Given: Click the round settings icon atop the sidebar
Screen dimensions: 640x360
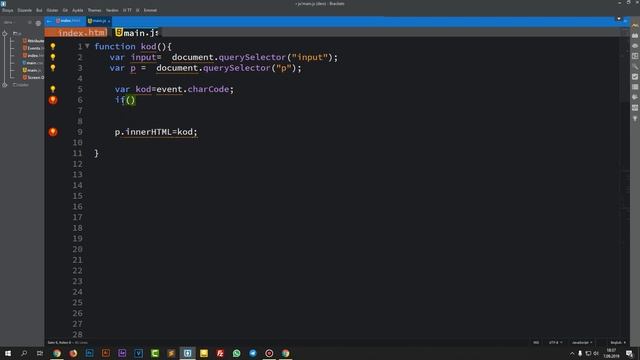Looking at the screenshot, I should click(x=38, y=23).
